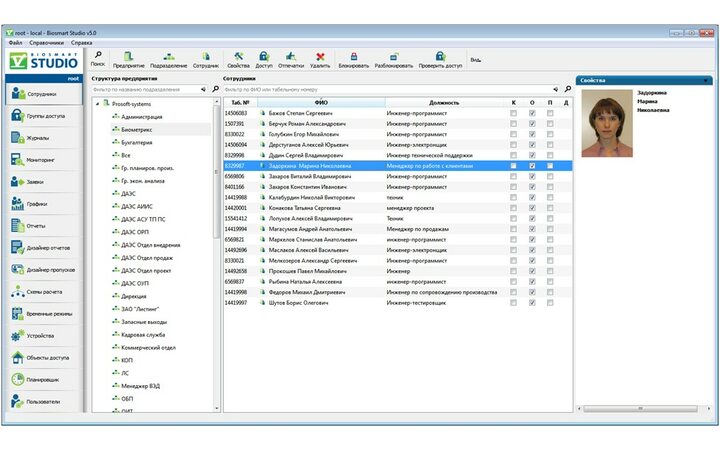Open Журналы in the left sidebar
This screenshot has height=450, width=720.
pyautogui.click(x=38, y=138)
